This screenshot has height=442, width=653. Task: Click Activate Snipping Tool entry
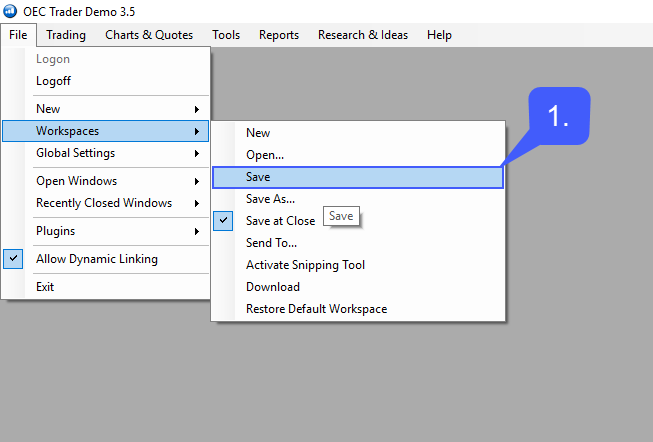pos(358,265)
